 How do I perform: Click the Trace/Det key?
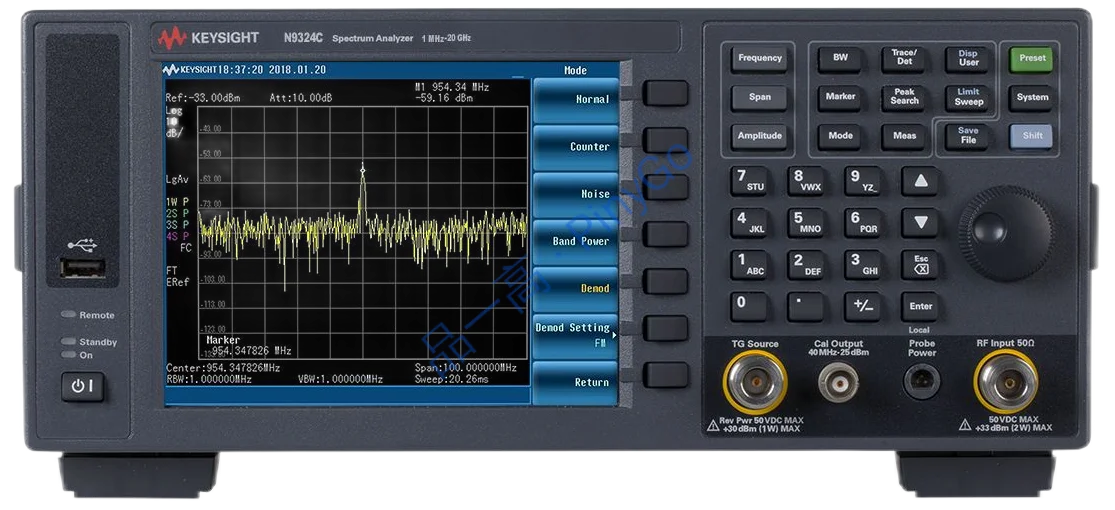pyautogui.click(x=904, y=58)
